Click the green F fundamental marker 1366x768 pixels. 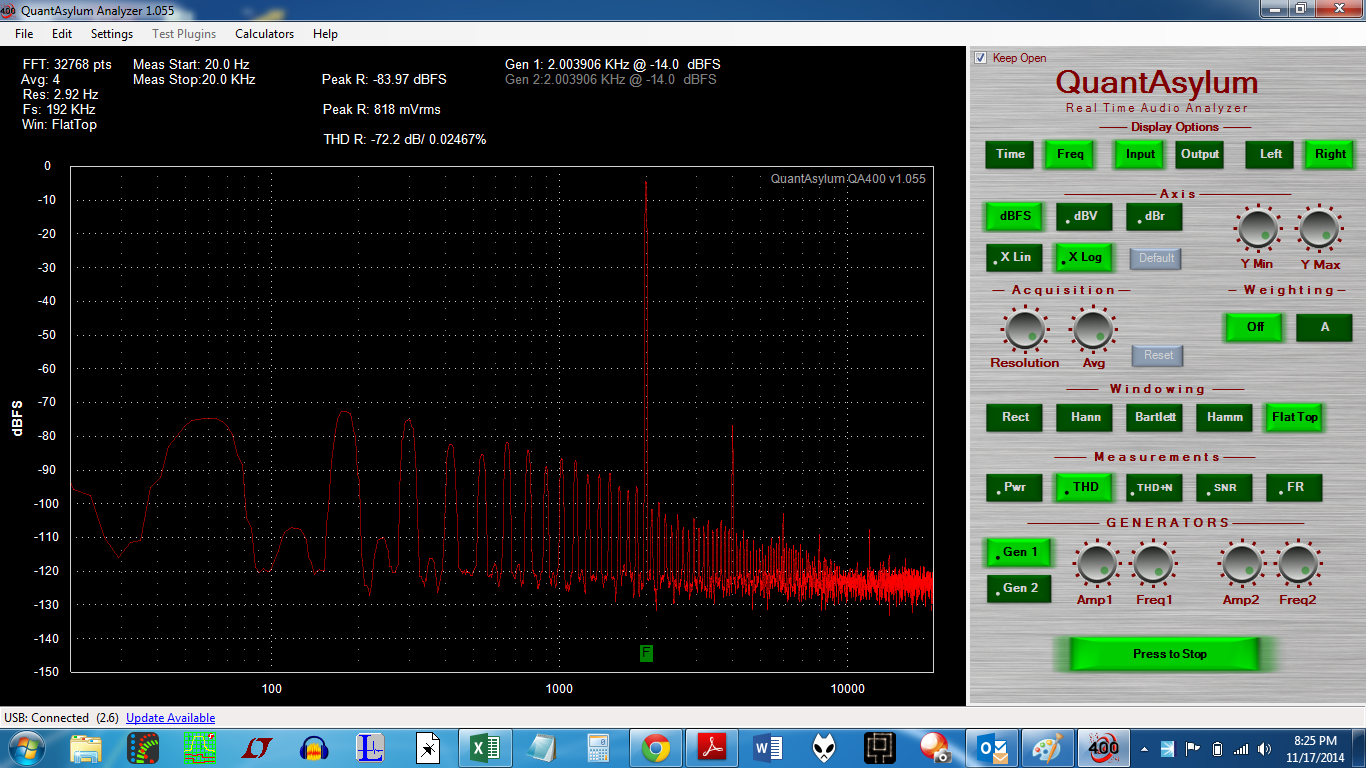(646, 653)
